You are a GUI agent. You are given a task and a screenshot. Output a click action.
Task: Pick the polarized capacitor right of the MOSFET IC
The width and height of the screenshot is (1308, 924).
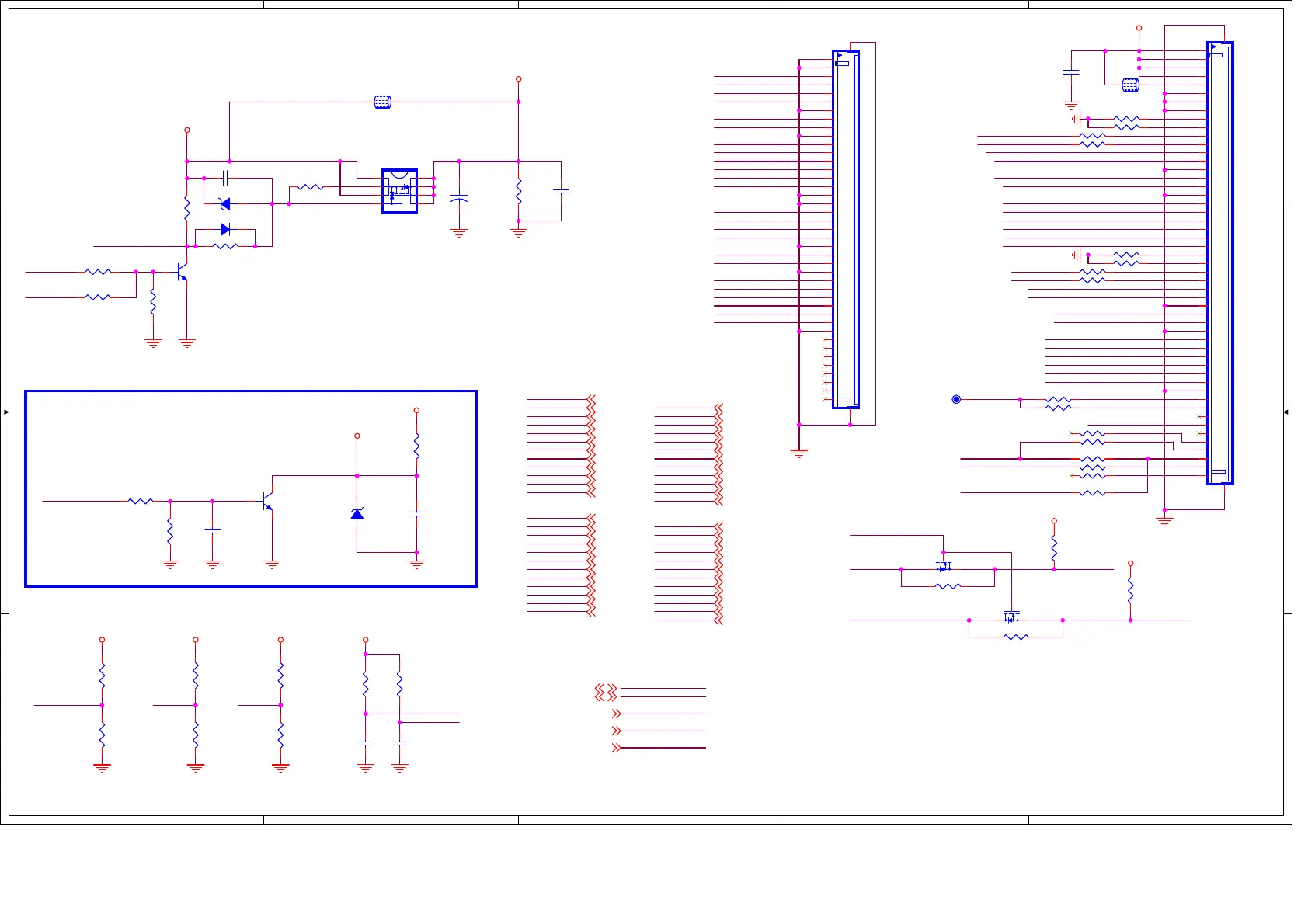pos(459,200)
